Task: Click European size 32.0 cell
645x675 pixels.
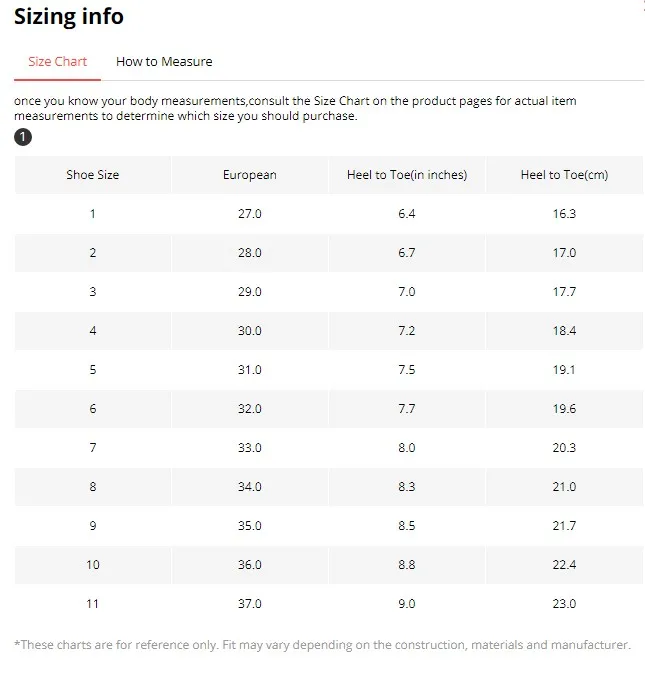Action: (x=250, y=409)
